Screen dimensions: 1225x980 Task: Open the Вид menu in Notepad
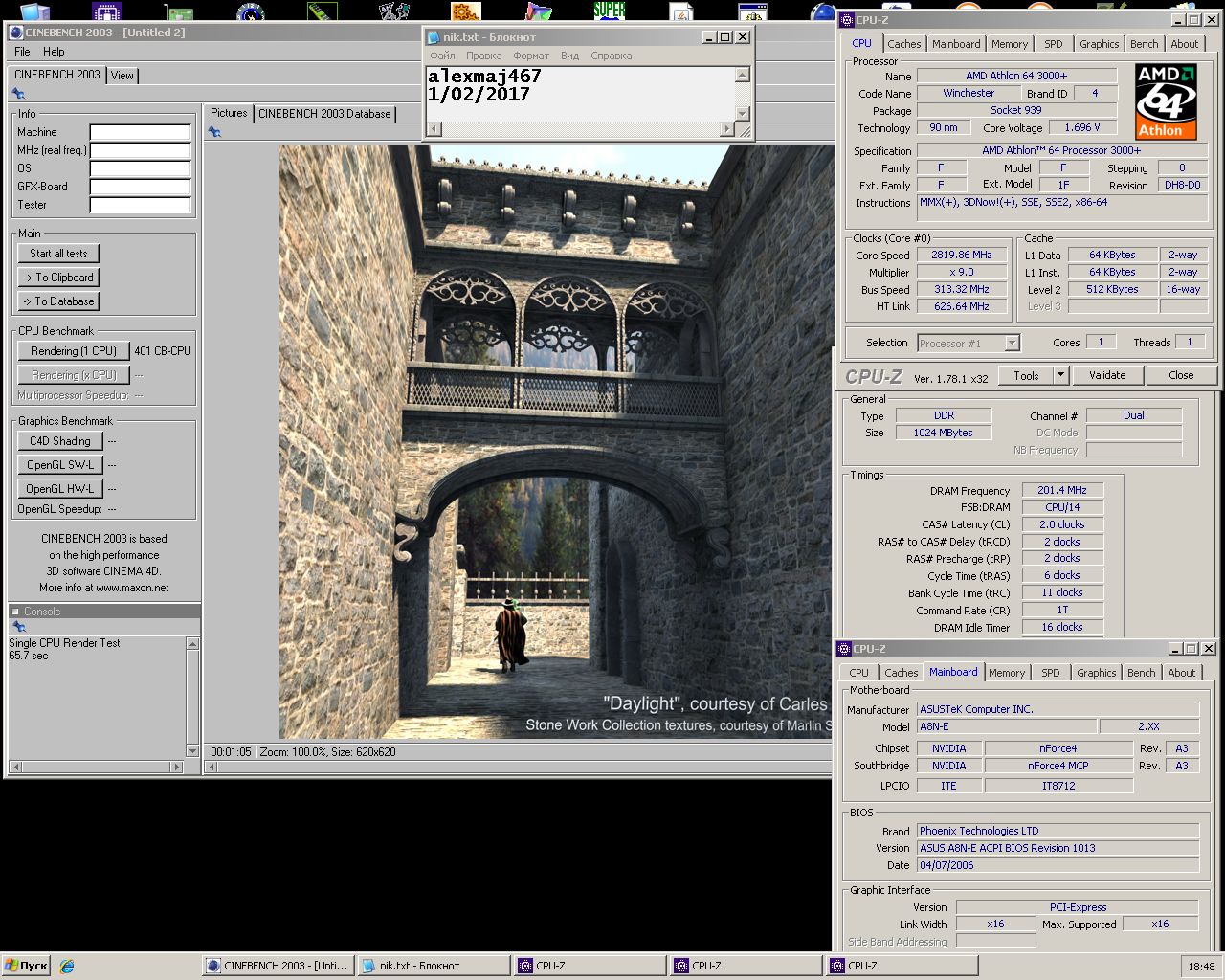(x=569, y=56)
